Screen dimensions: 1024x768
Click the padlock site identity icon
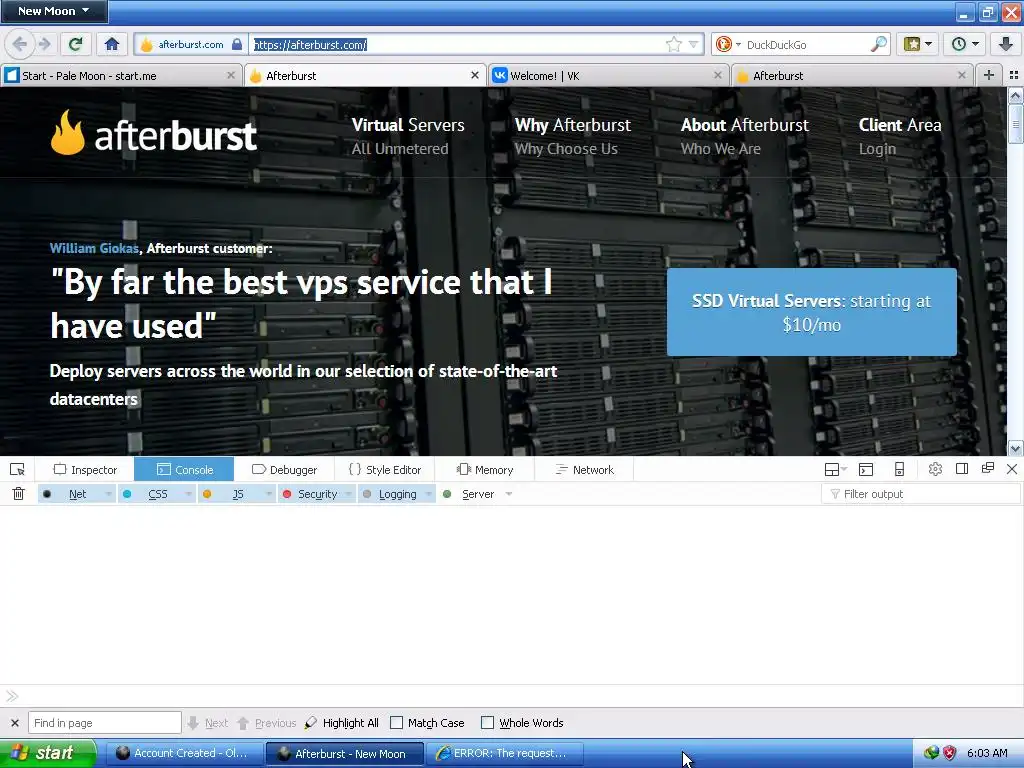tap(237, 44)
